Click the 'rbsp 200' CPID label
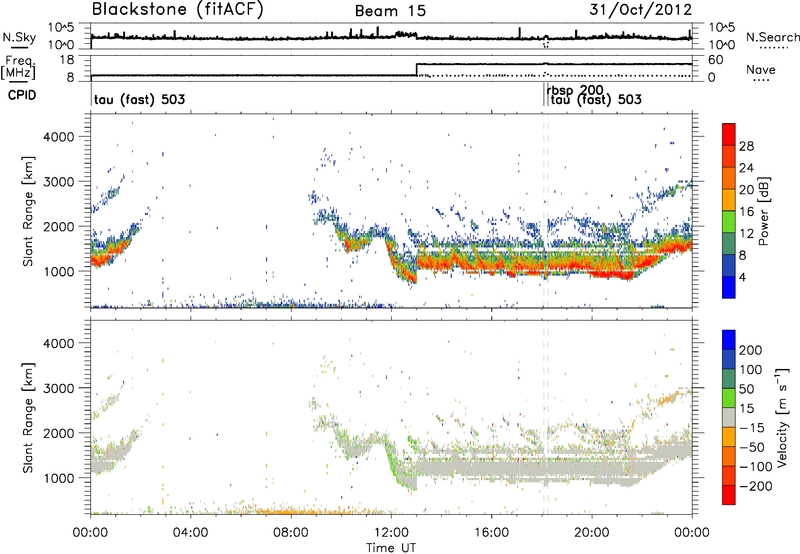 pos(575,90)
